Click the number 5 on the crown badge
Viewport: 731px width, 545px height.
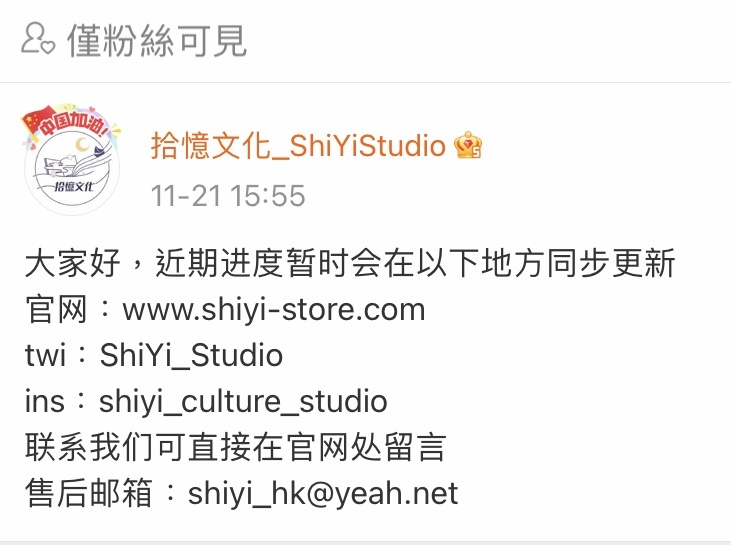[x=476, y=152]
